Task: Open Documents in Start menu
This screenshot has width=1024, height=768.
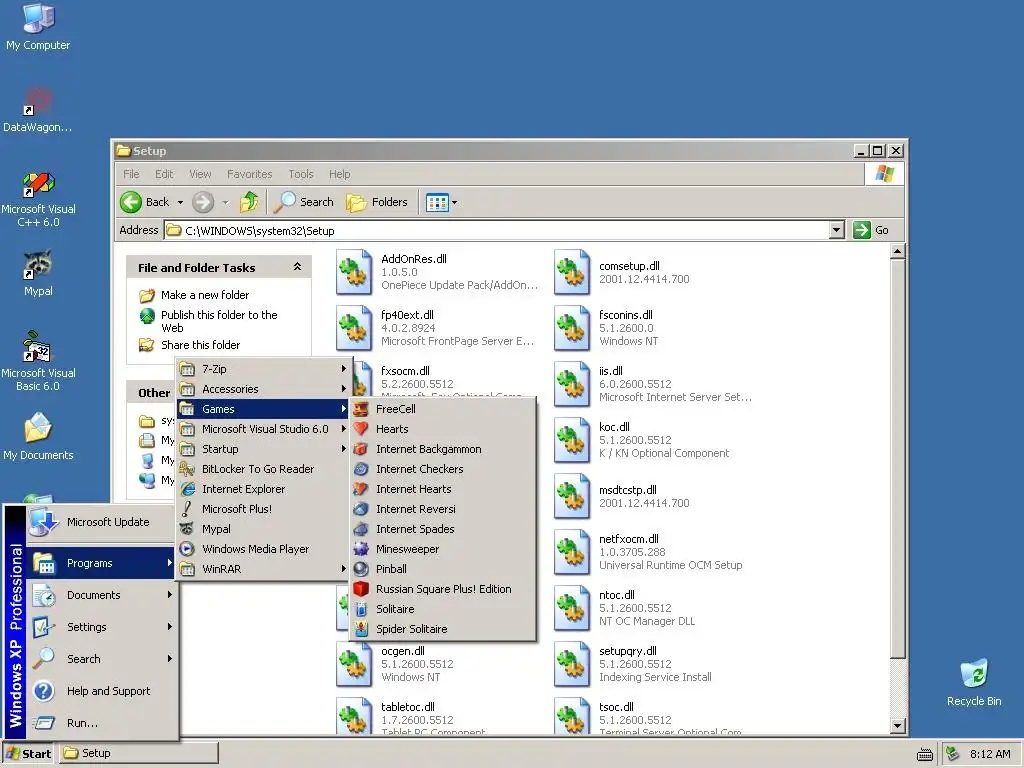Action: (x=101, y=595)
